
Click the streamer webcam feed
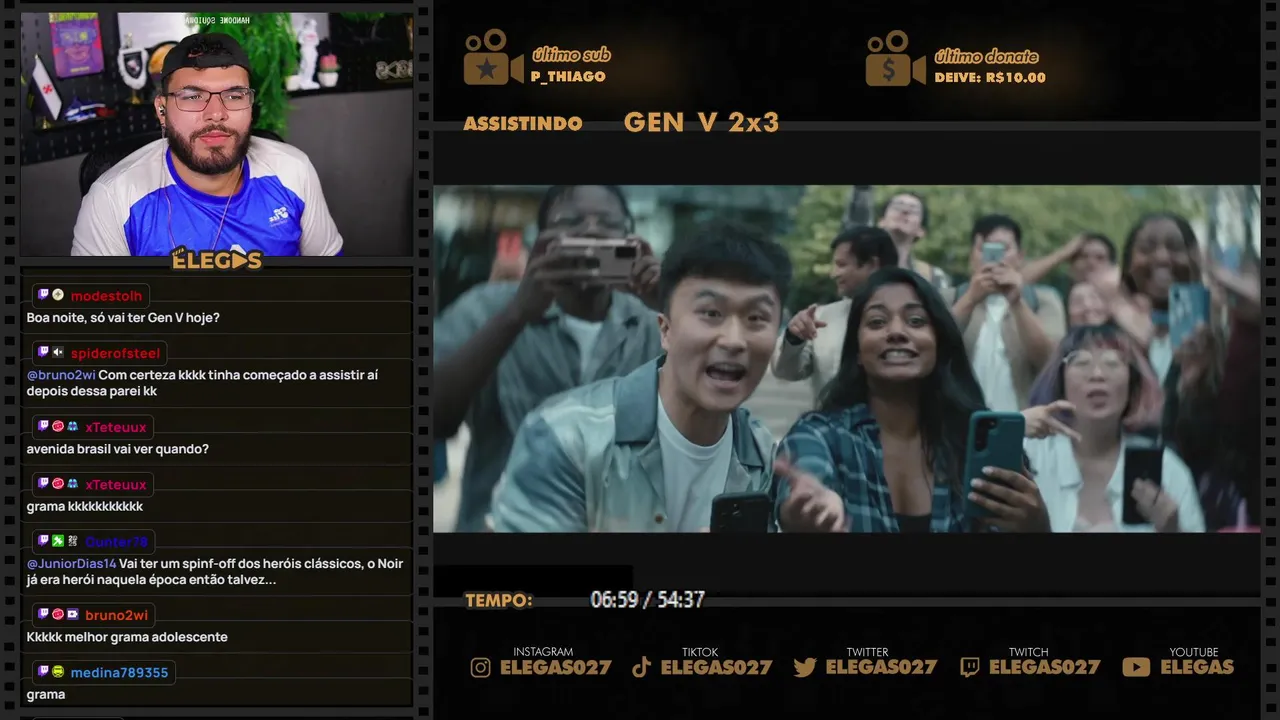pos(216,134)
